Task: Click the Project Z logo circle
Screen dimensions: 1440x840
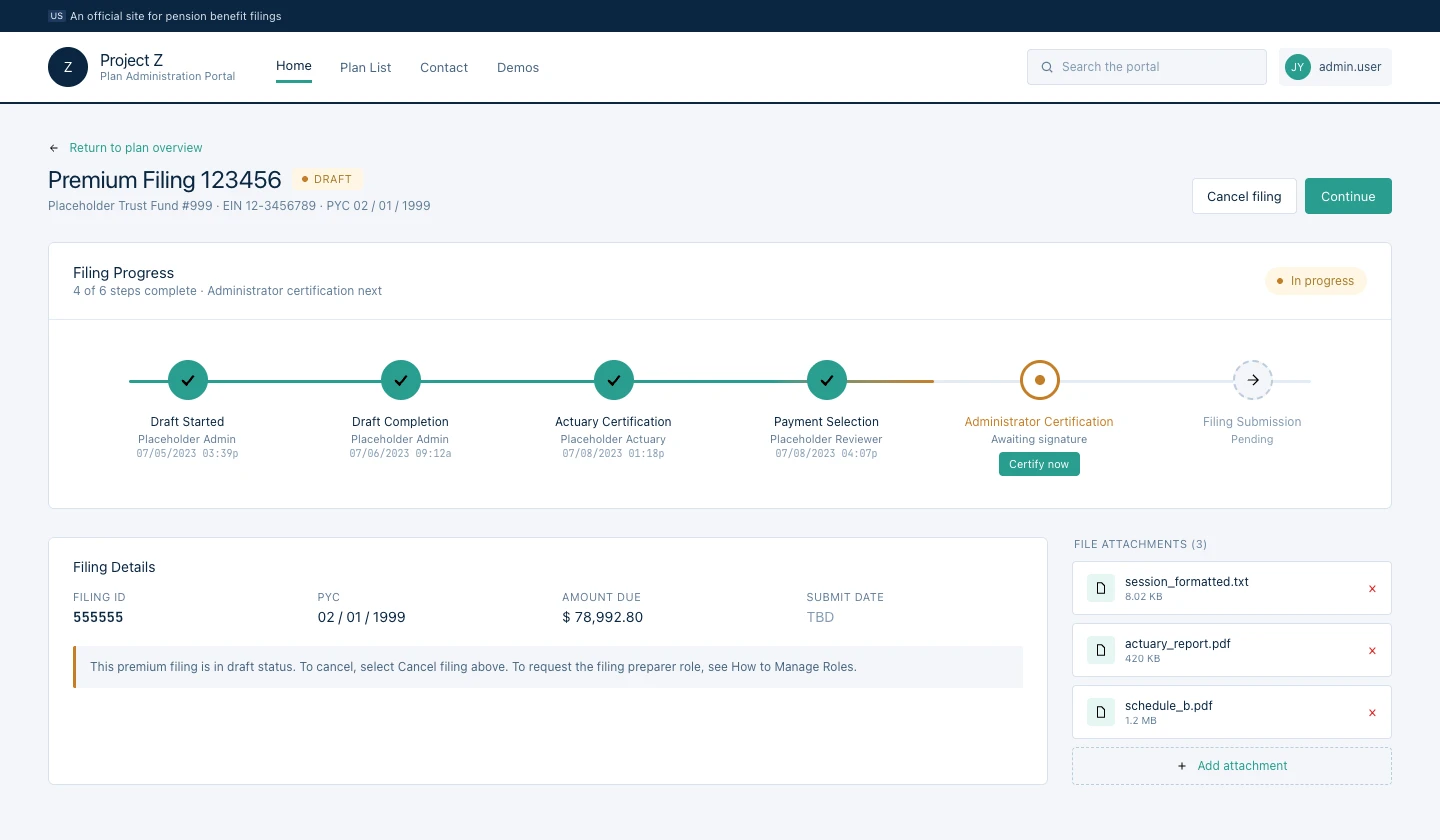Action: (x=68, y=67)
